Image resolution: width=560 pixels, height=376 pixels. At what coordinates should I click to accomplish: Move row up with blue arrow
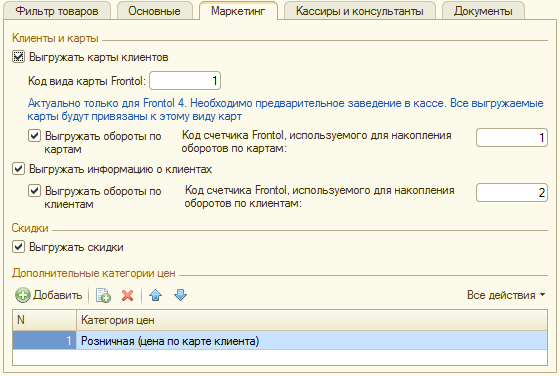pyautogui.click(x=156, y=295)
